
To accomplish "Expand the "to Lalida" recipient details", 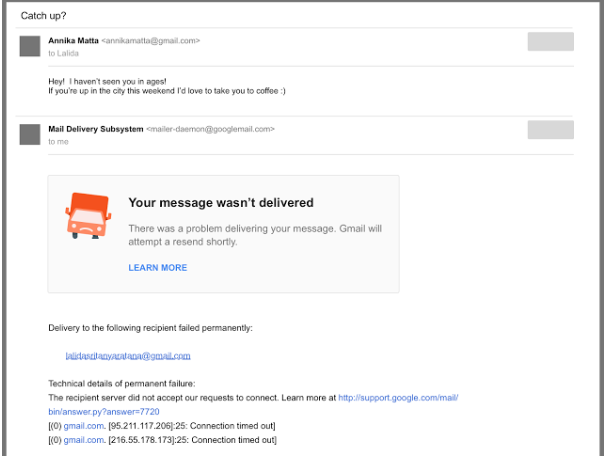I will 62,54.
